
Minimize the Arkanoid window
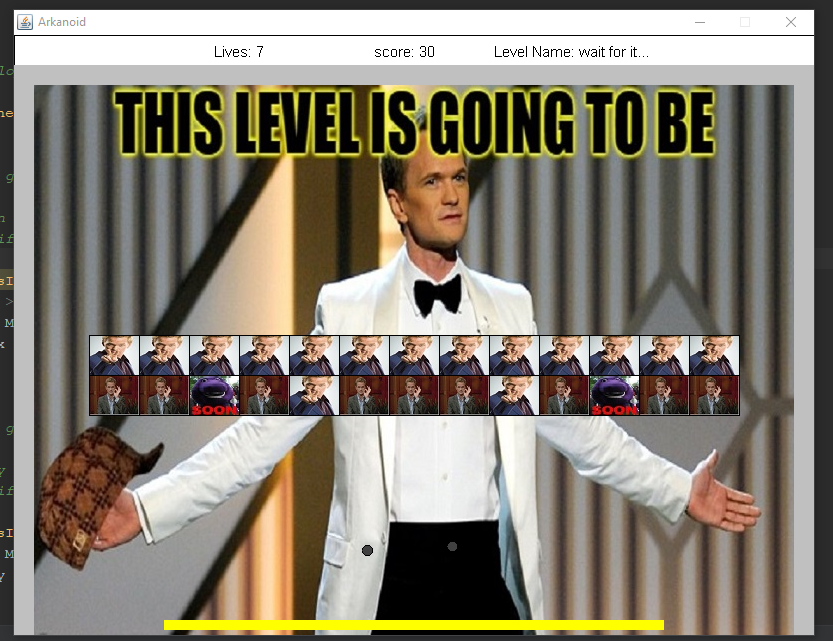click(700, 22)
